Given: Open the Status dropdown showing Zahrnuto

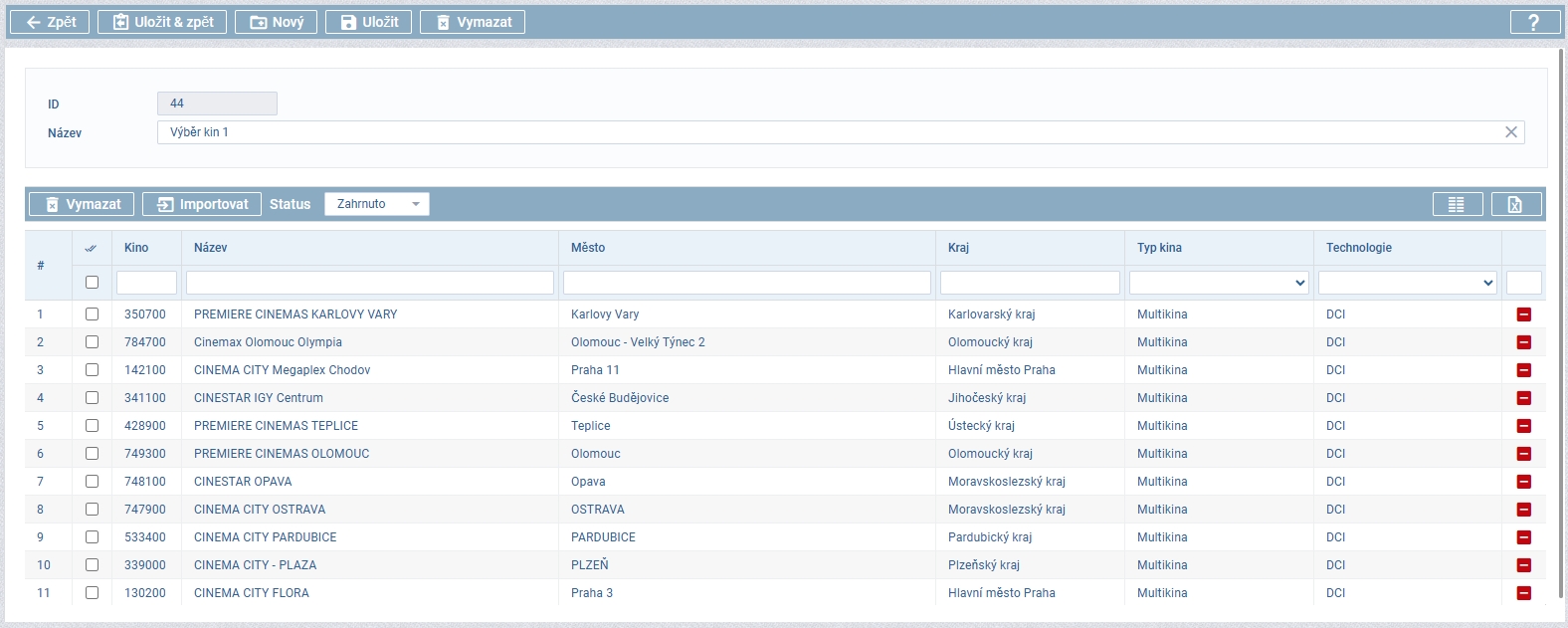Looking at the screenshot, I should [376, 204].
